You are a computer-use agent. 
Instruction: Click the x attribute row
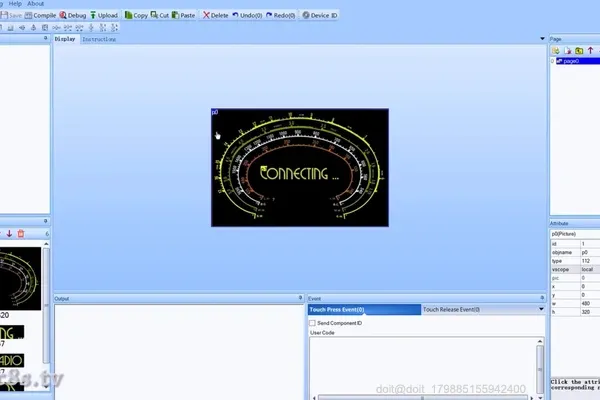(x=575, y=286)
